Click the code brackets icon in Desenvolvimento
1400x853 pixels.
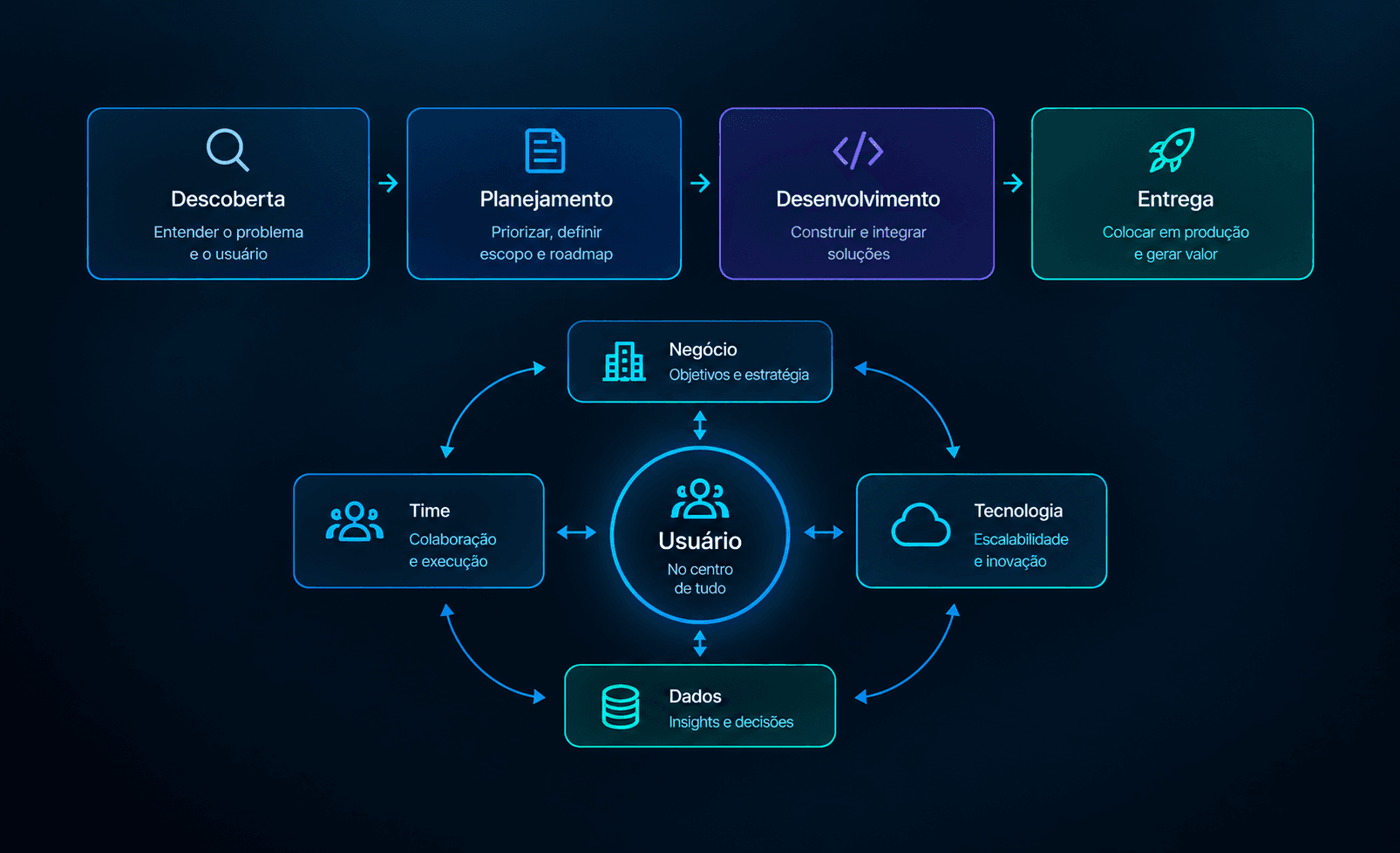click(x=858, y=151)
